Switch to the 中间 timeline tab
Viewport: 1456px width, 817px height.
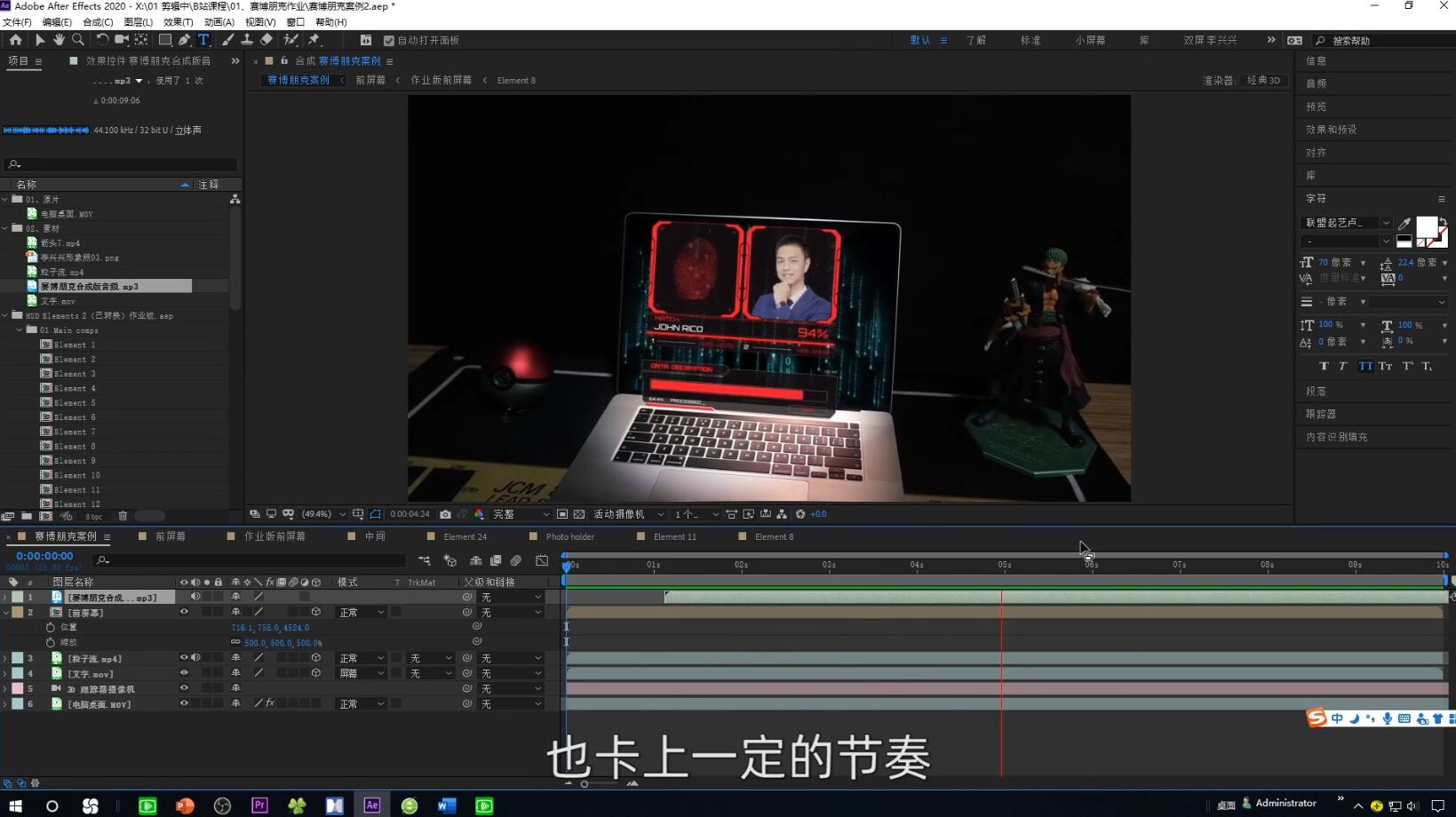click(x=375, y=536)
